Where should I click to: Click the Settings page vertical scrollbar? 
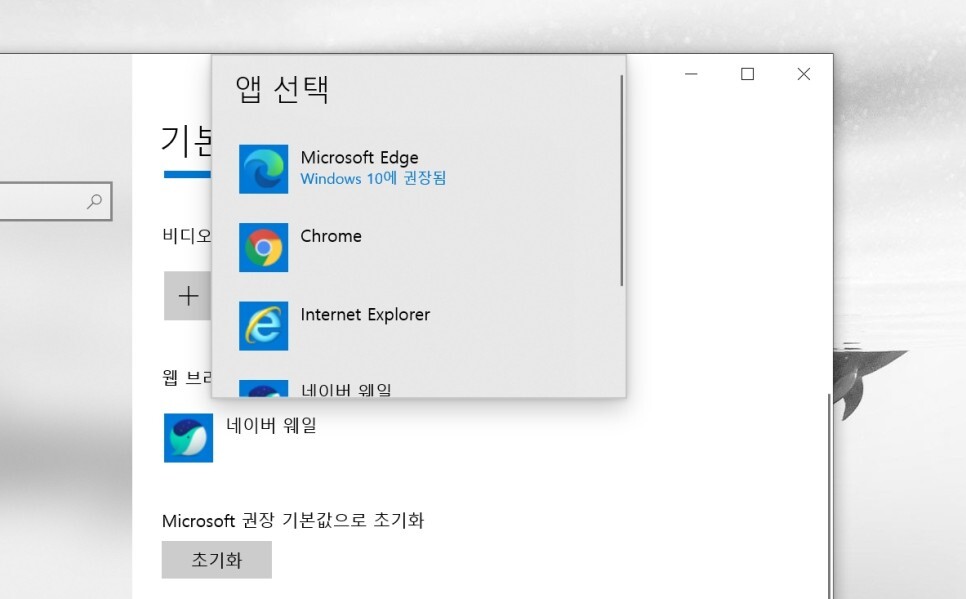[829, 496]
